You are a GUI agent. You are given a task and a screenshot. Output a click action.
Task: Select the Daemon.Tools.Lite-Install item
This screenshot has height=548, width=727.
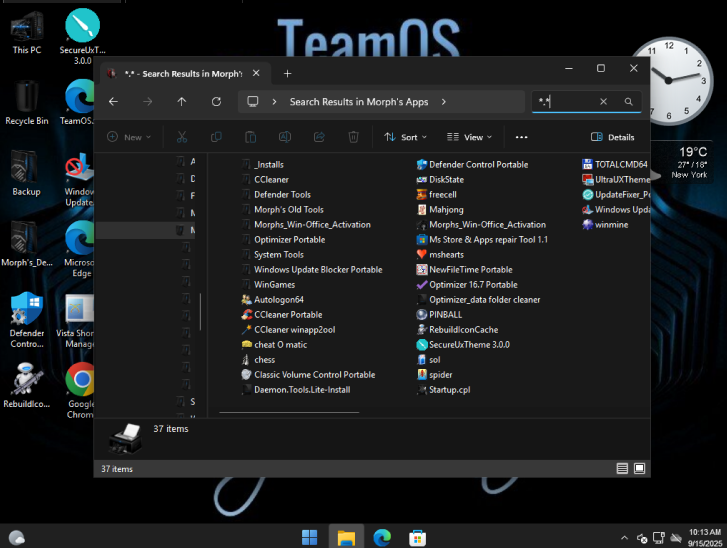[296, 389]
